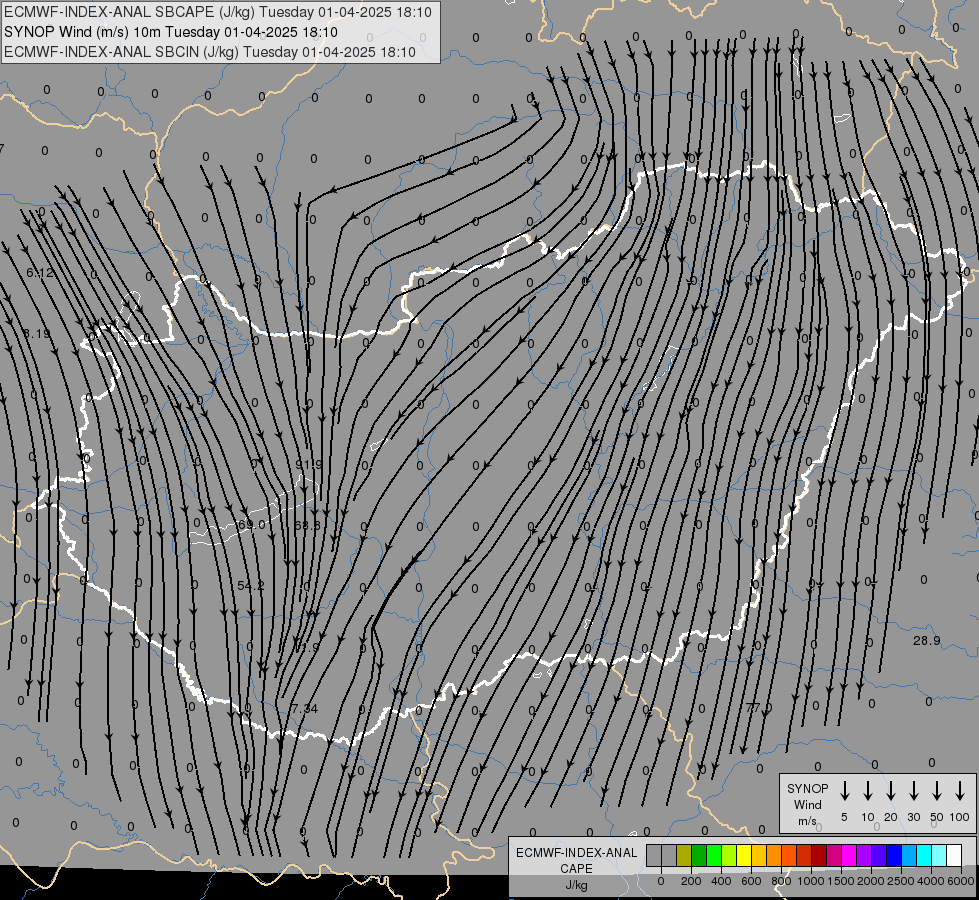Click the 2000 tick label on CAPE scale

pyautogui.click(x=871, y=881)
